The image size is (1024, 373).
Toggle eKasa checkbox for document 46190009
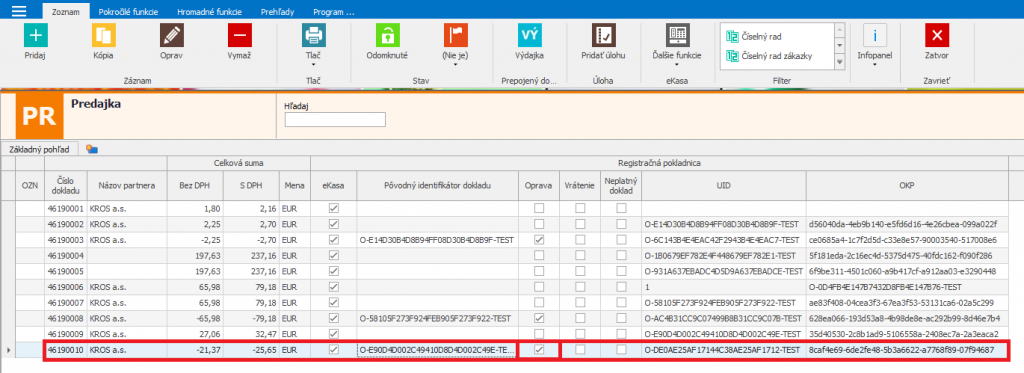334,334
